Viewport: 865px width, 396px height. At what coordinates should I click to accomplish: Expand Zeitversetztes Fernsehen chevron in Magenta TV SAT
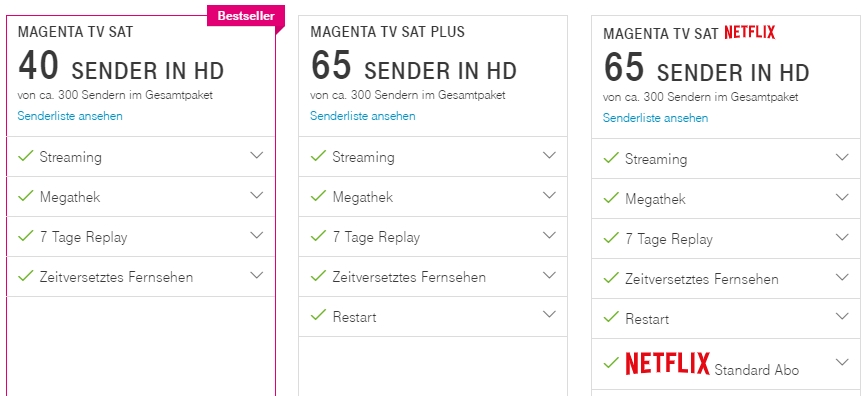[257, 275]
